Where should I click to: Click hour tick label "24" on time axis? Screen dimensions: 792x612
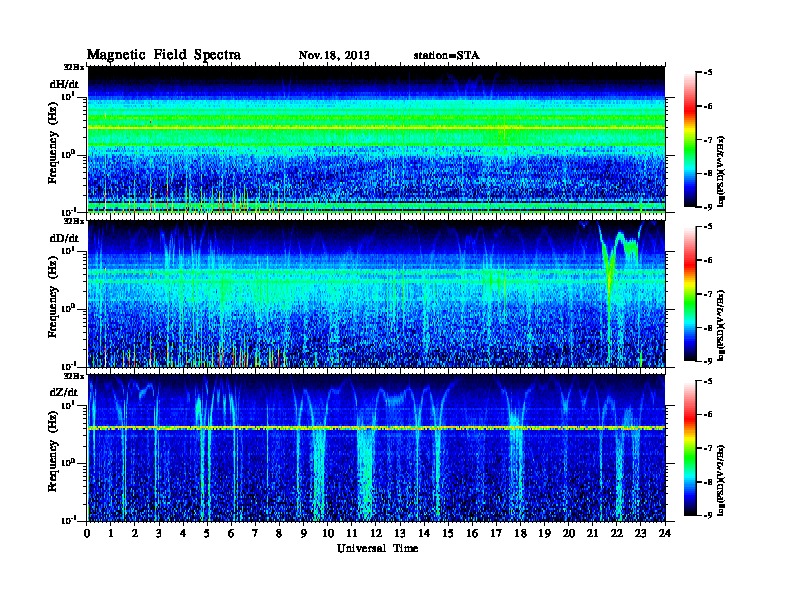click(665, 533)
